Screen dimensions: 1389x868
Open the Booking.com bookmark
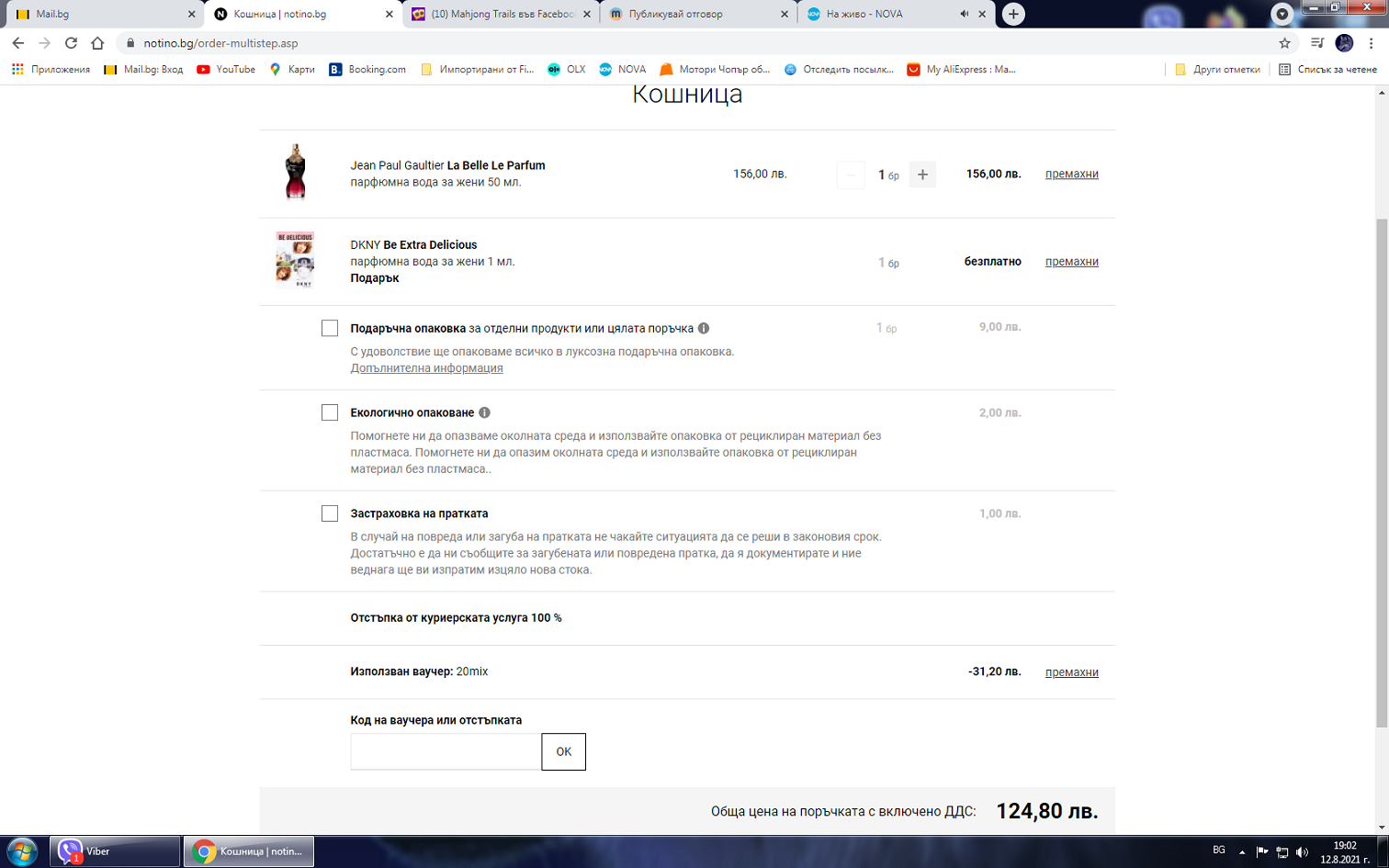pos(367,69)
